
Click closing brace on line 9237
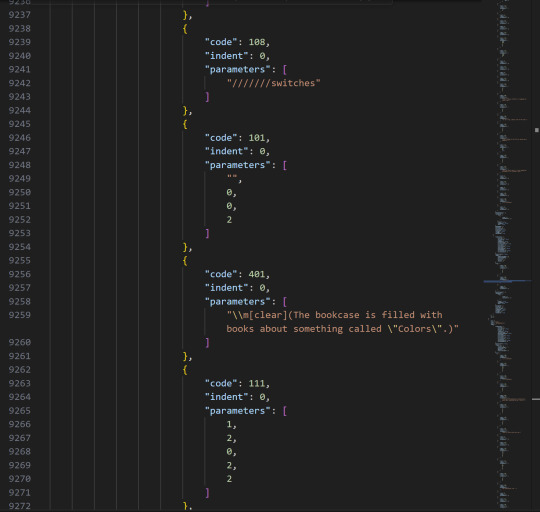[x=185, y=15]
